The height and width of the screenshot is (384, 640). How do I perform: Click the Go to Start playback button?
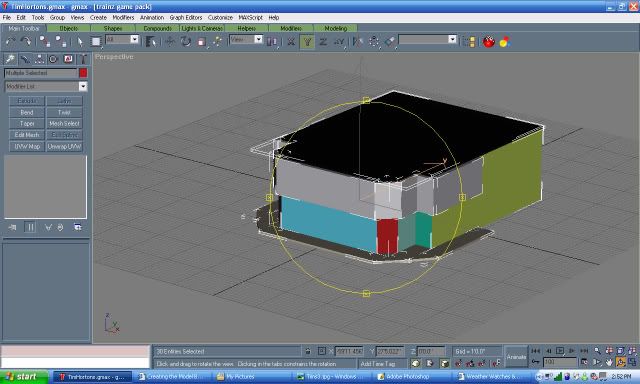536,351
